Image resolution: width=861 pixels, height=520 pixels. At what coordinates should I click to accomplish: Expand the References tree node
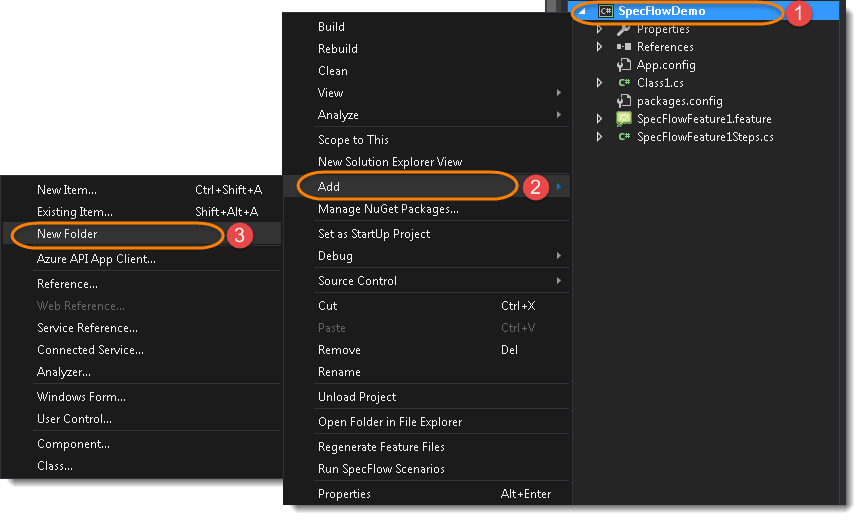(x=600, y=47)
